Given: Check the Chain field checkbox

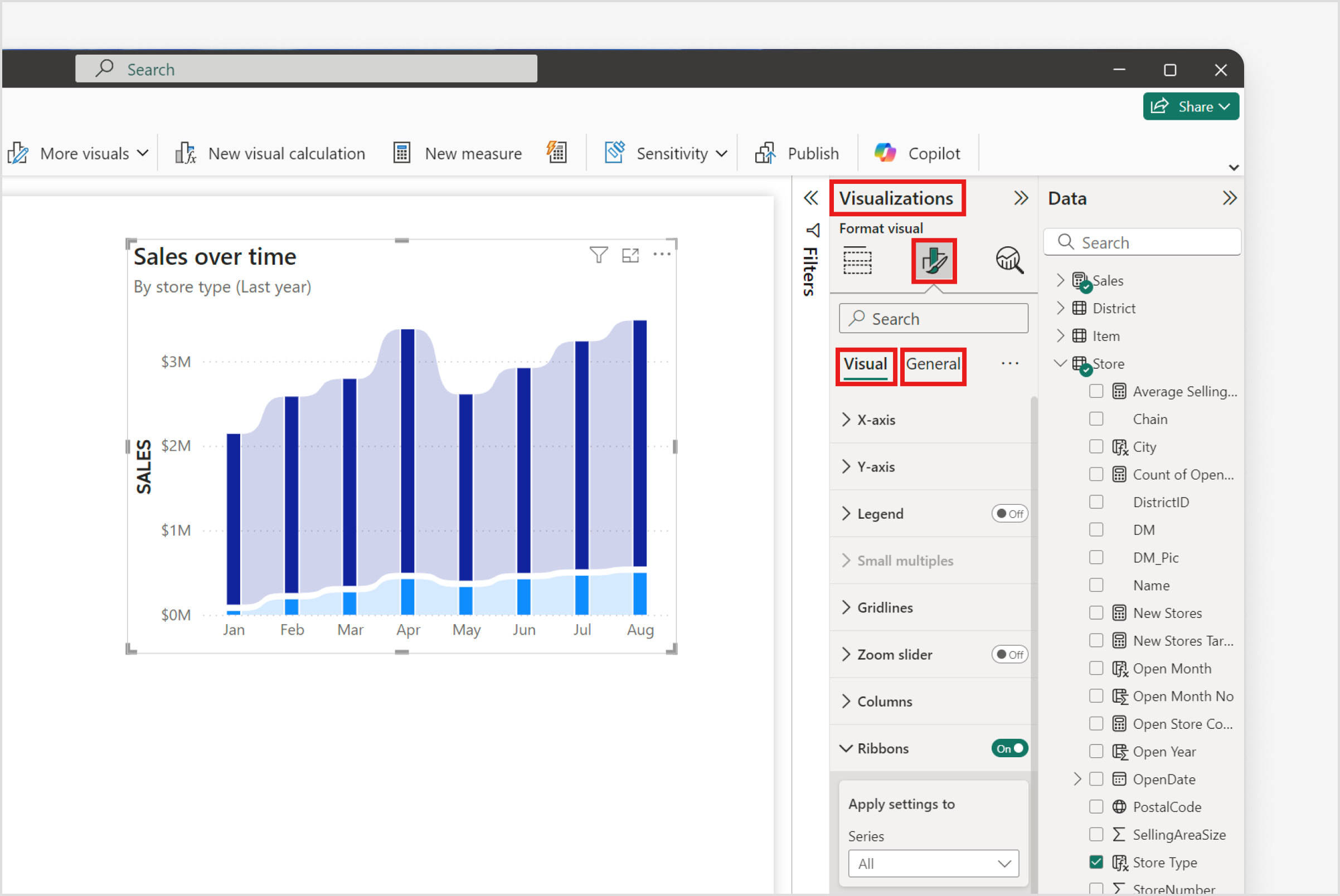Looking at the screenshot, I should [1096, 418].
